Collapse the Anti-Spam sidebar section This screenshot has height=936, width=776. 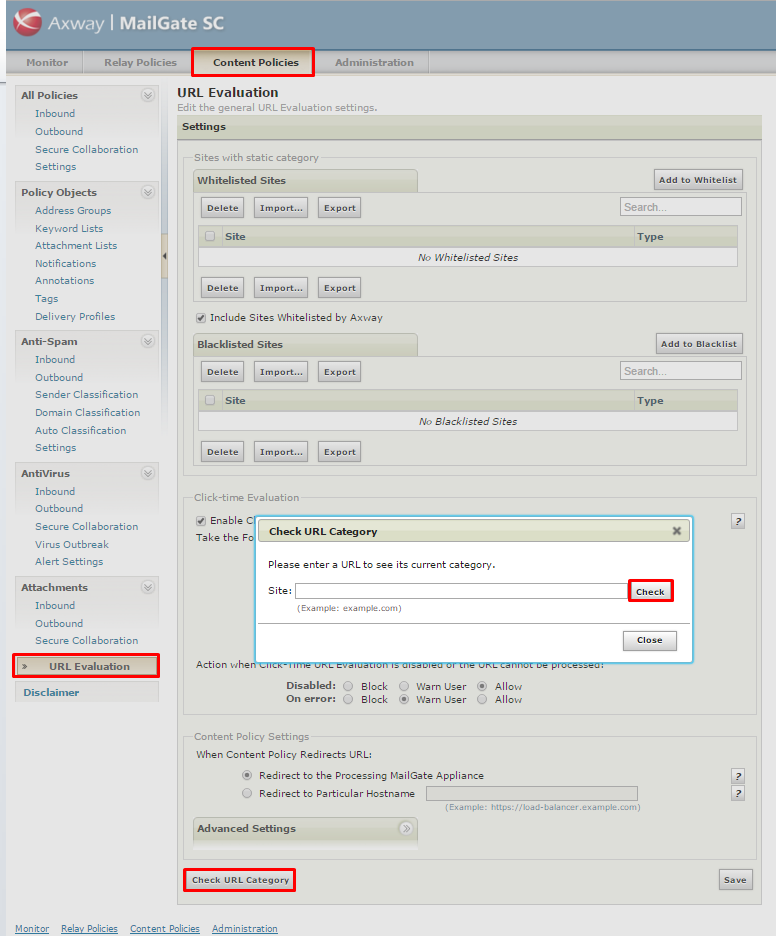pyautogui.click(x=148, y=341)
